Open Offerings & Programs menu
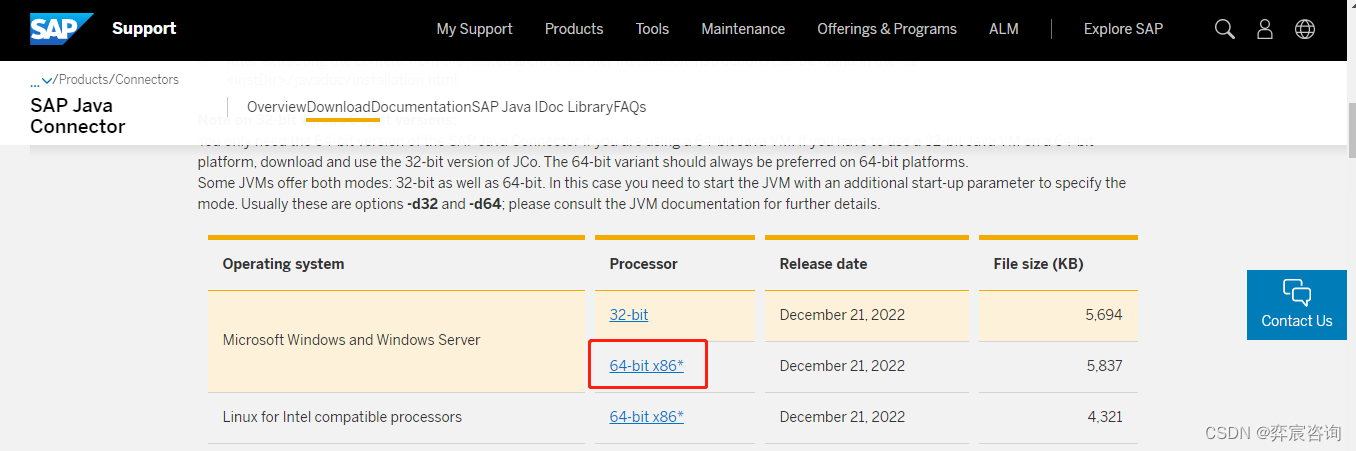1356x451 pixels. [887, 29]
